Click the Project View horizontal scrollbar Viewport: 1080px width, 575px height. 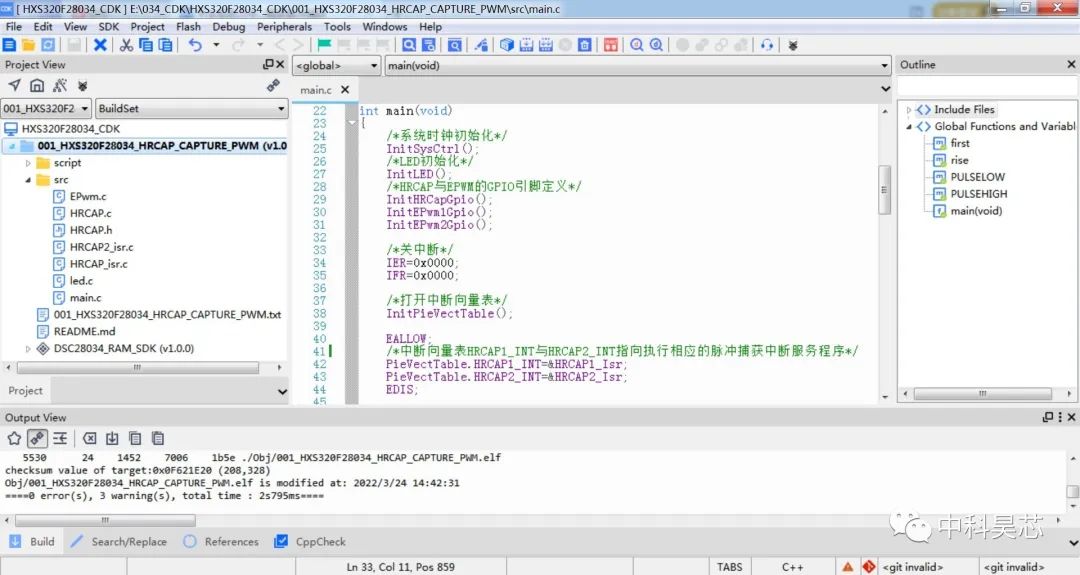[x=138, y=368]
